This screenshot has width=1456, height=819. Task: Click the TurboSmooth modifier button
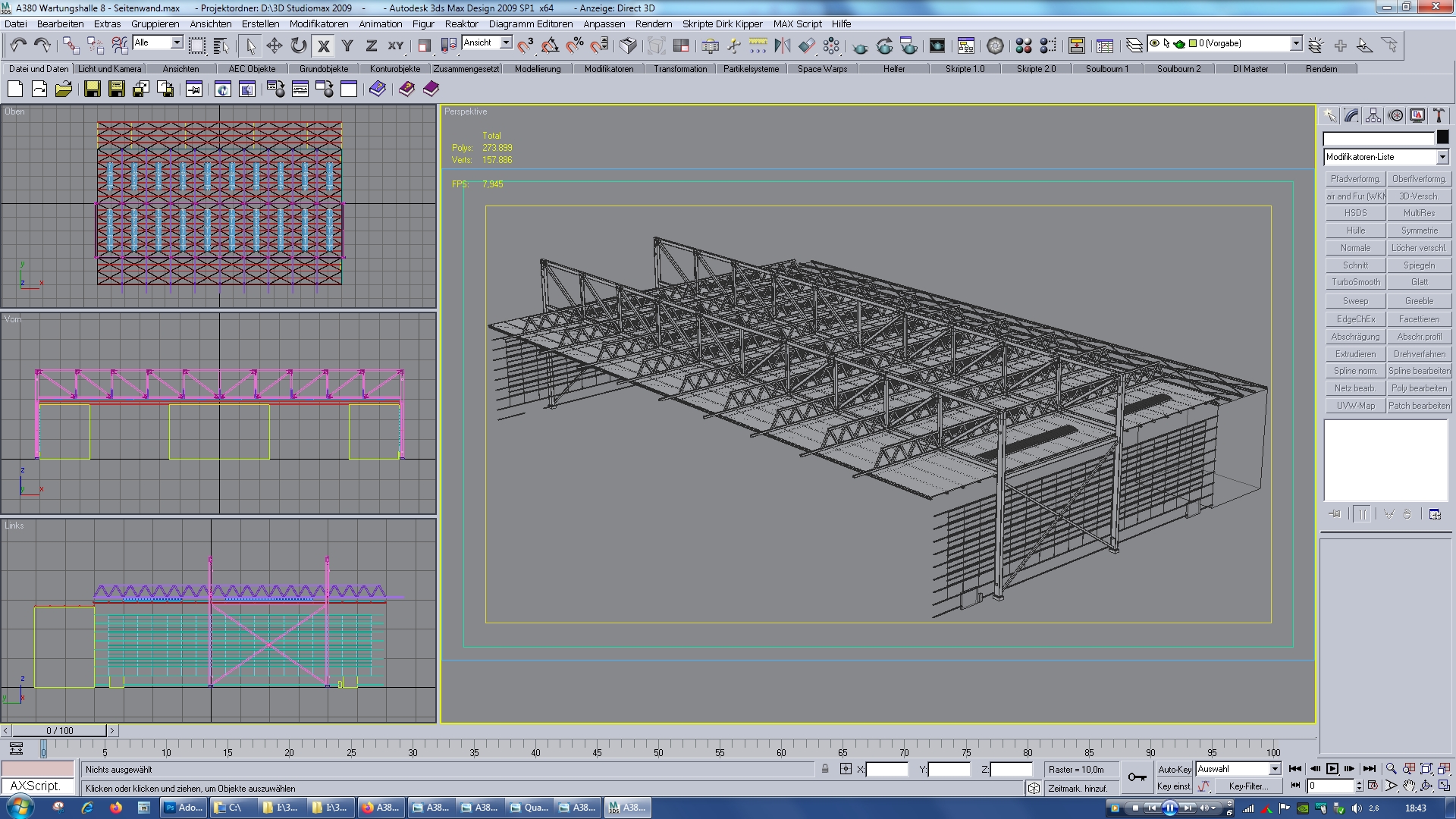coord(1355,282)
